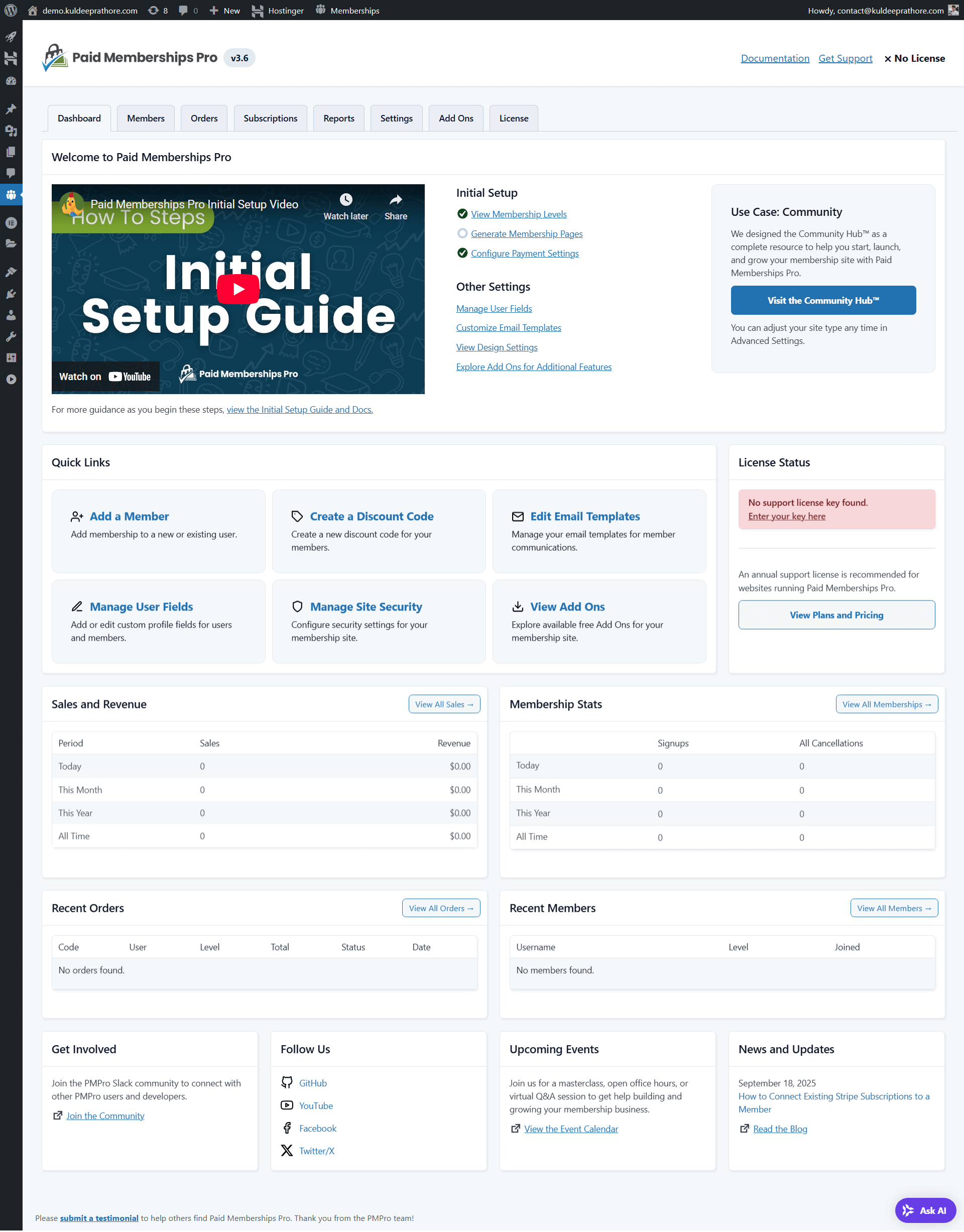Click the Watch later clock icon
The image size is (964, 1232).
click(x=345, y=200)
